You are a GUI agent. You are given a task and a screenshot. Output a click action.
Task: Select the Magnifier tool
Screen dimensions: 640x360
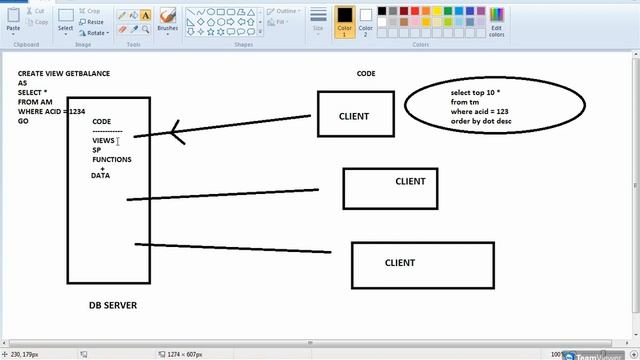pos(145,29)
